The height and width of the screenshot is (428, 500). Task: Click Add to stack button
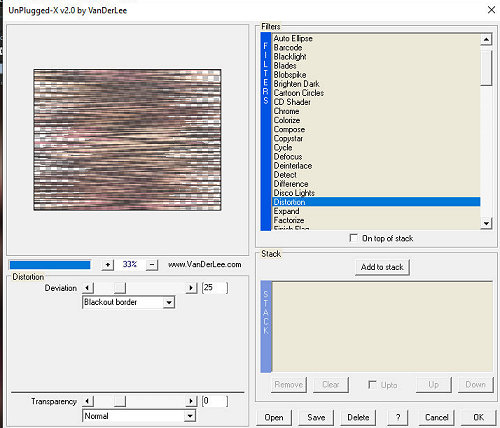coord(382,267)
